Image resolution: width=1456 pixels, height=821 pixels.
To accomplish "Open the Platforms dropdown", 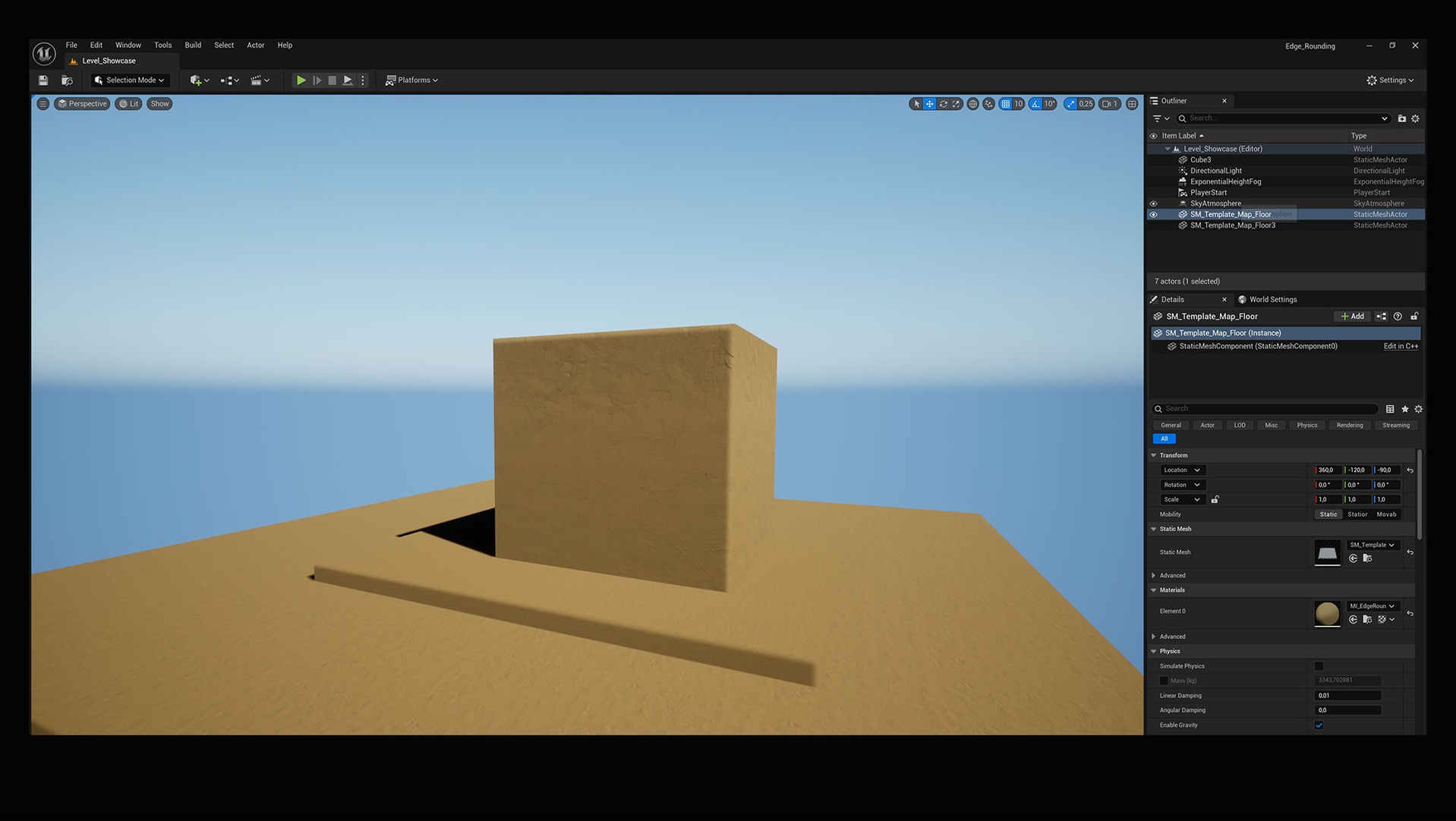I will click(x=412, y=80).
